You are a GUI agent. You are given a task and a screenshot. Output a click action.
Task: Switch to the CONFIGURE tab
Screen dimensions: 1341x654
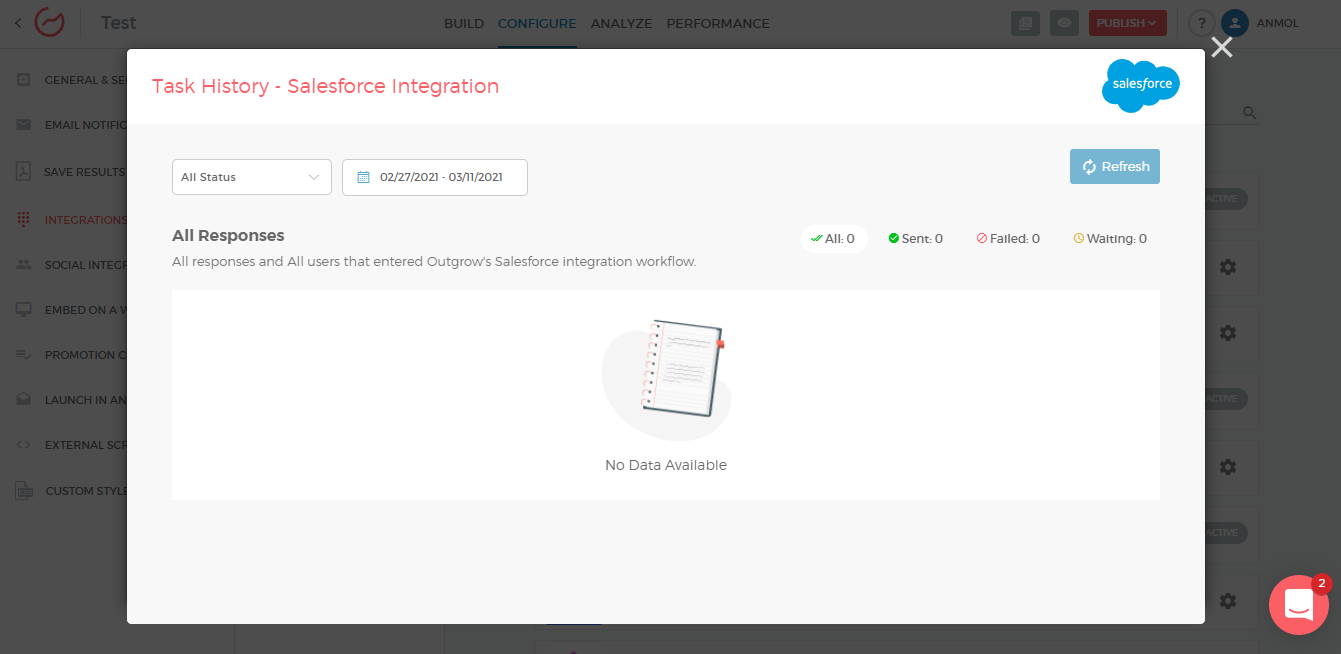click(x=537, y=23)
